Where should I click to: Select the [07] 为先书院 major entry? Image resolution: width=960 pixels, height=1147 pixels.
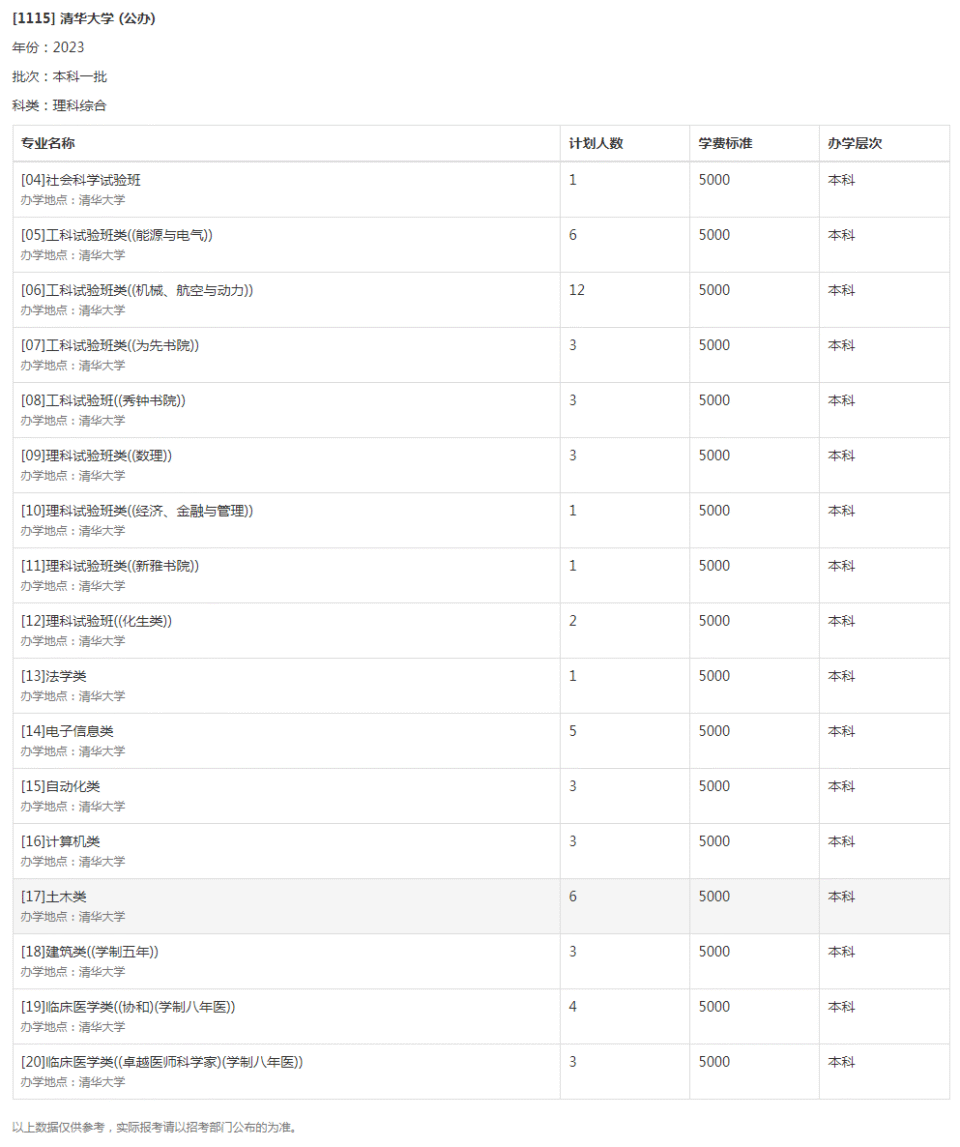[x=110, y=345]
